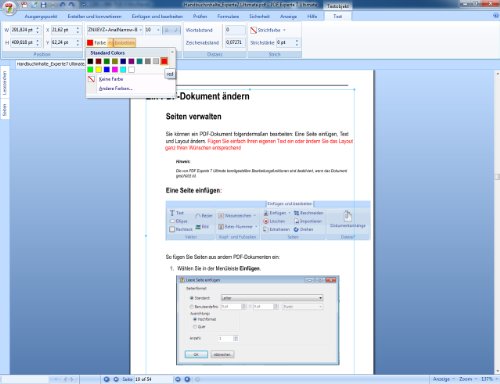The width and height of the screenshot is (500, 384).
Task: Go to the next page arrow after page field
Action: [x=178, y=379]
